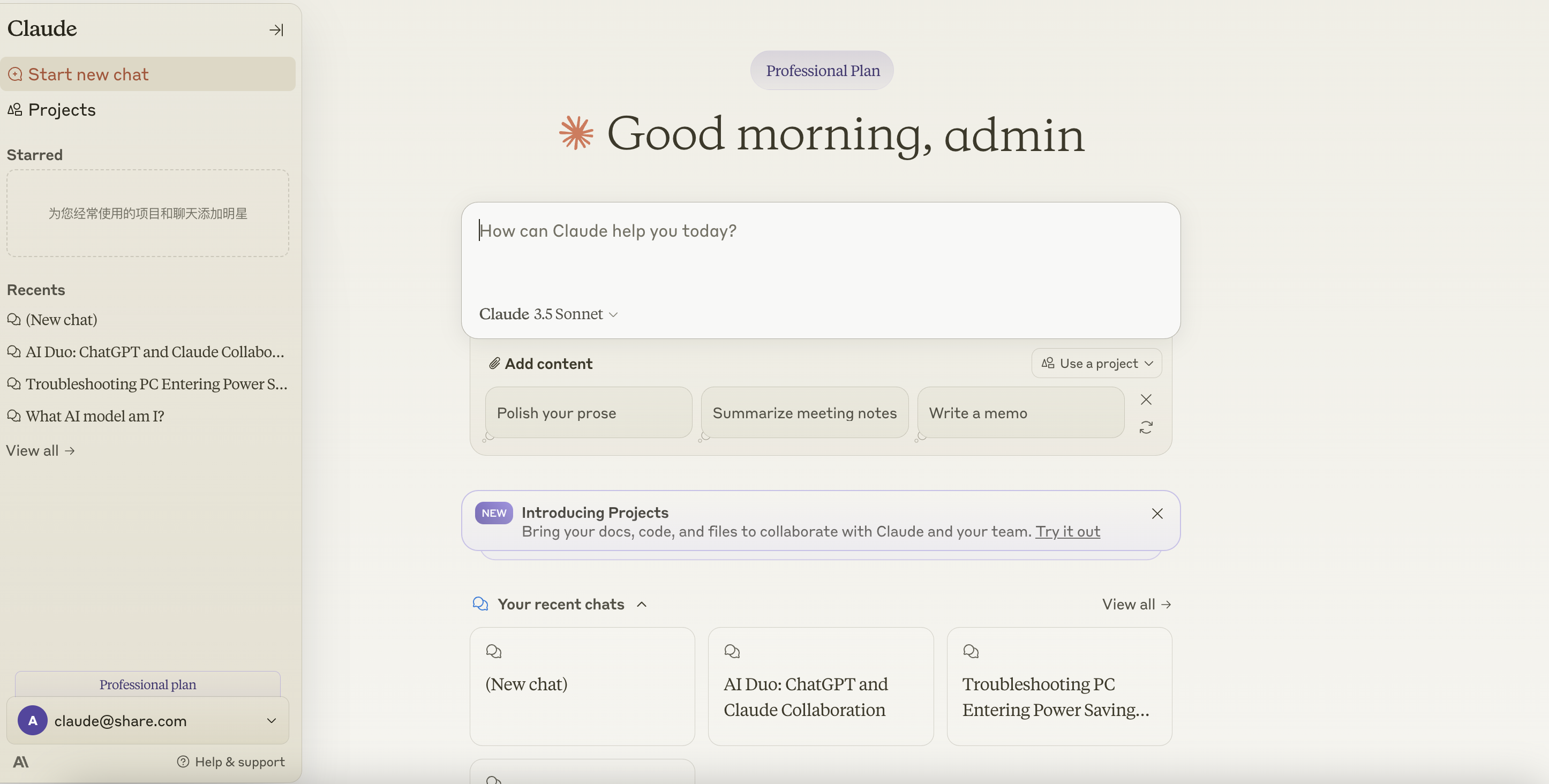The width and height of the screenshot is (1549, 784).
Task: Open the (New chat) recent chat card
Action: point(582,687)
